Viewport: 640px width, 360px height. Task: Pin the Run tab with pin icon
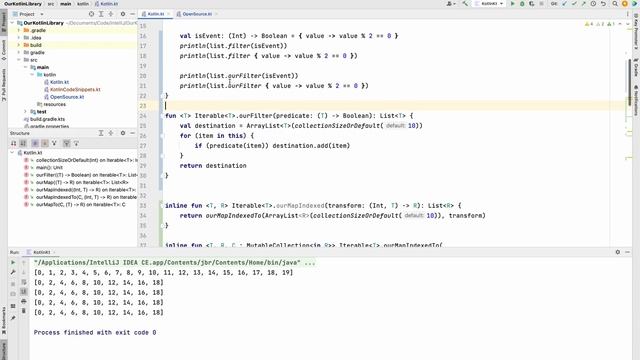(13, 318)
